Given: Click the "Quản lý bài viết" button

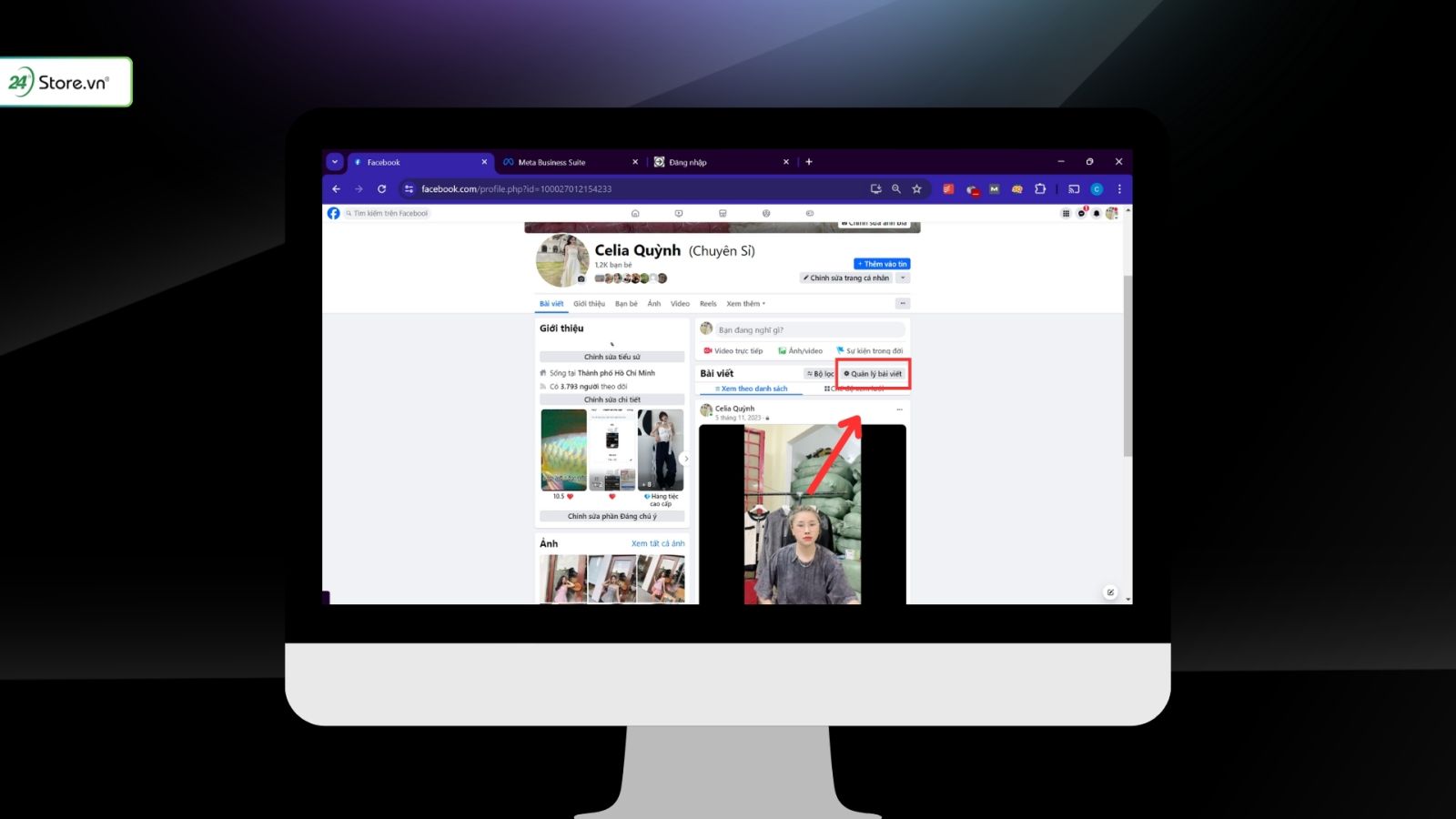Looking at the screenshot, I should [873, 374].
